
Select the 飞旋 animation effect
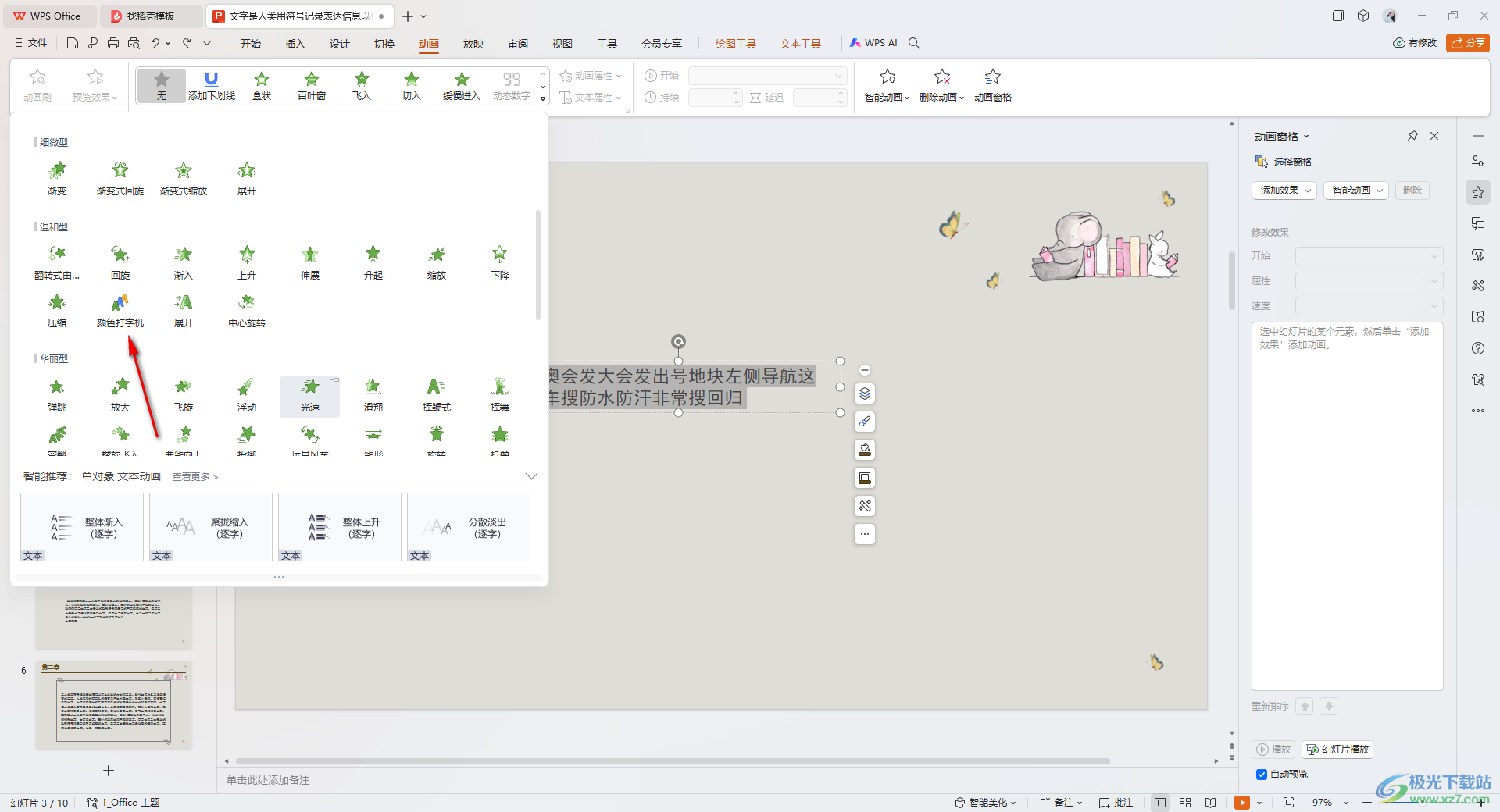(184, 394)
